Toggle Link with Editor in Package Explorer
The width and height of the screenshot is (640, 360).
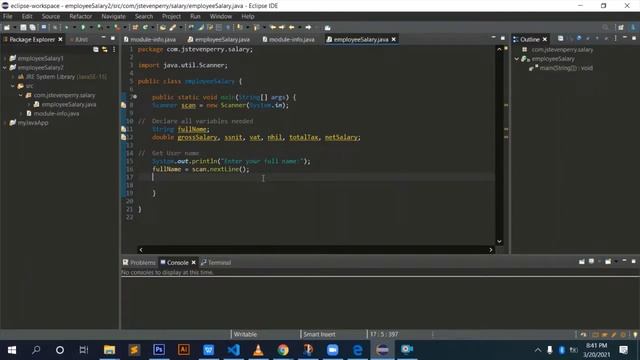(x=105, y=49)
